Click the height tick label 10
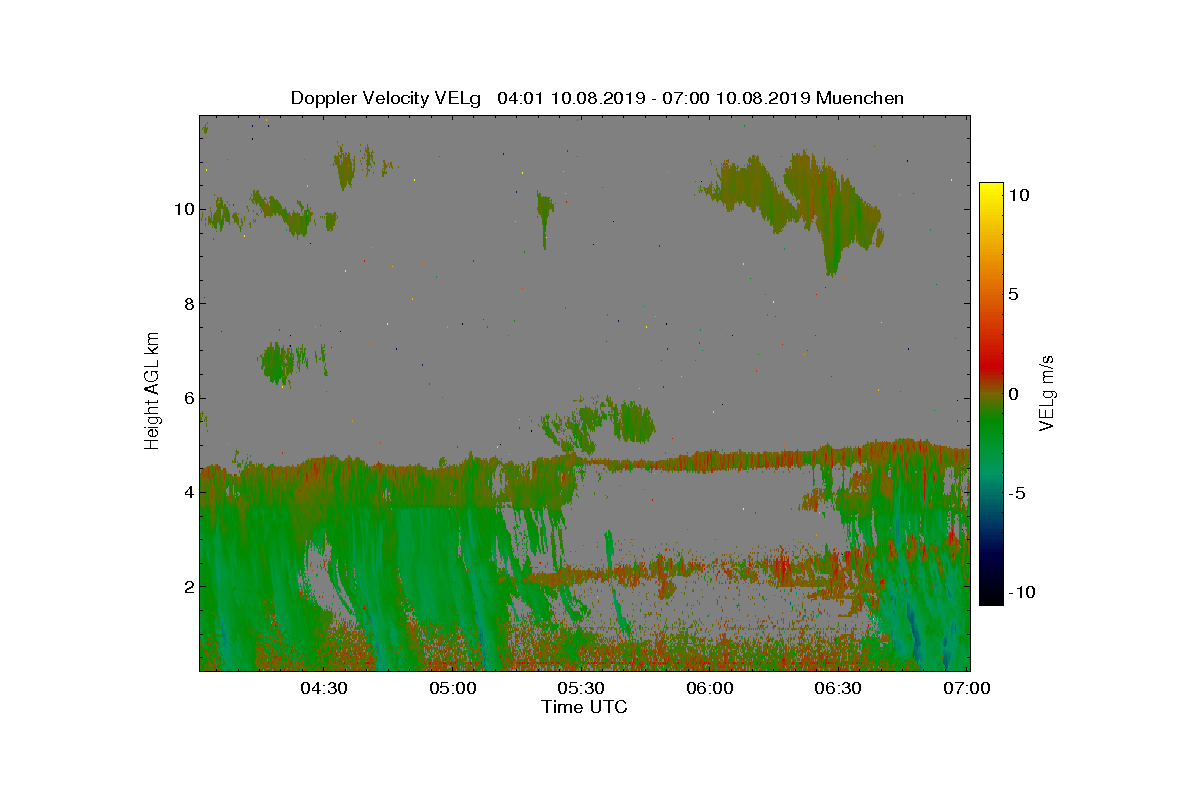The height and width of the screenshot is (800, 1200). click(182, 209)
